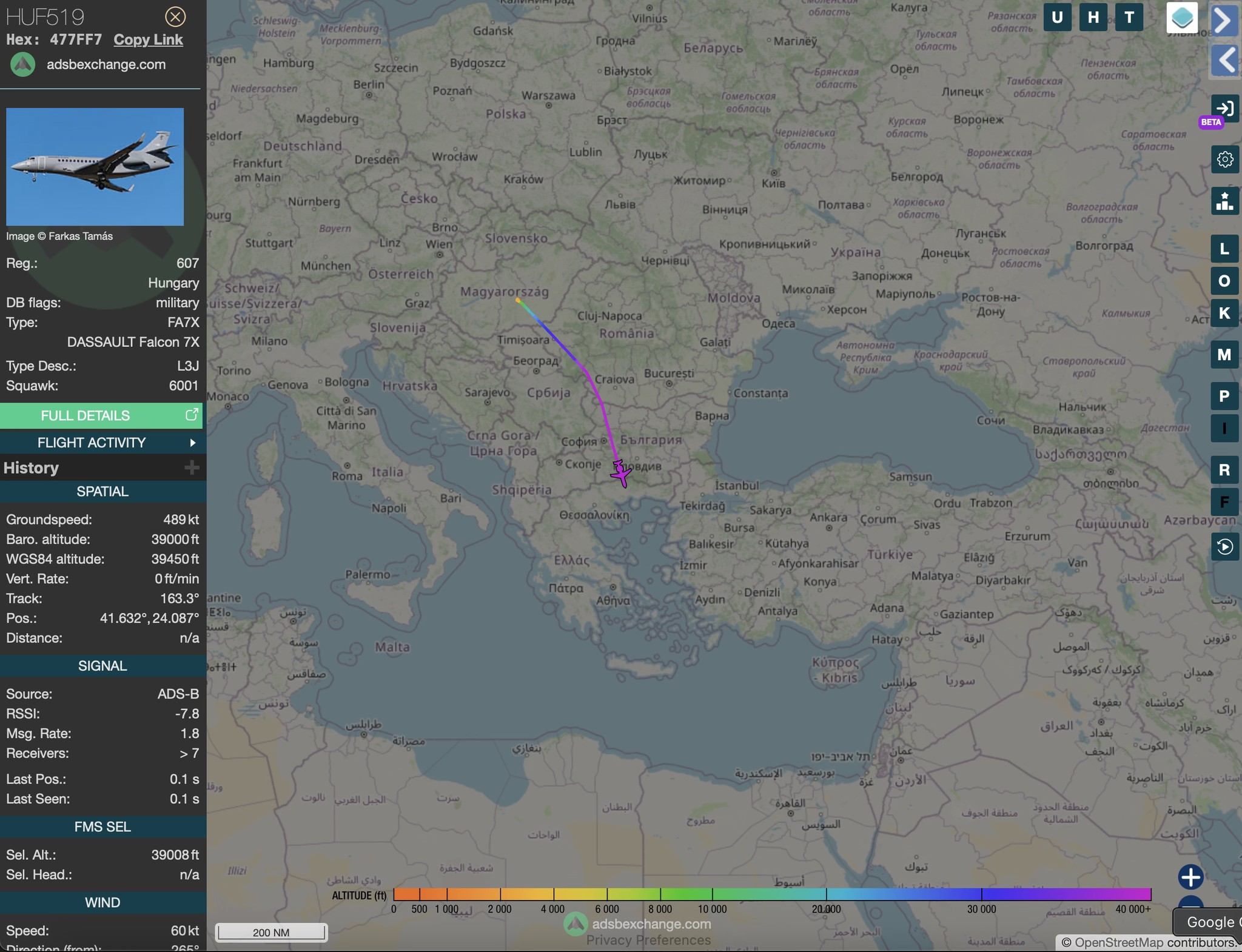Click the Copy Link link

[x=148, y=40]
